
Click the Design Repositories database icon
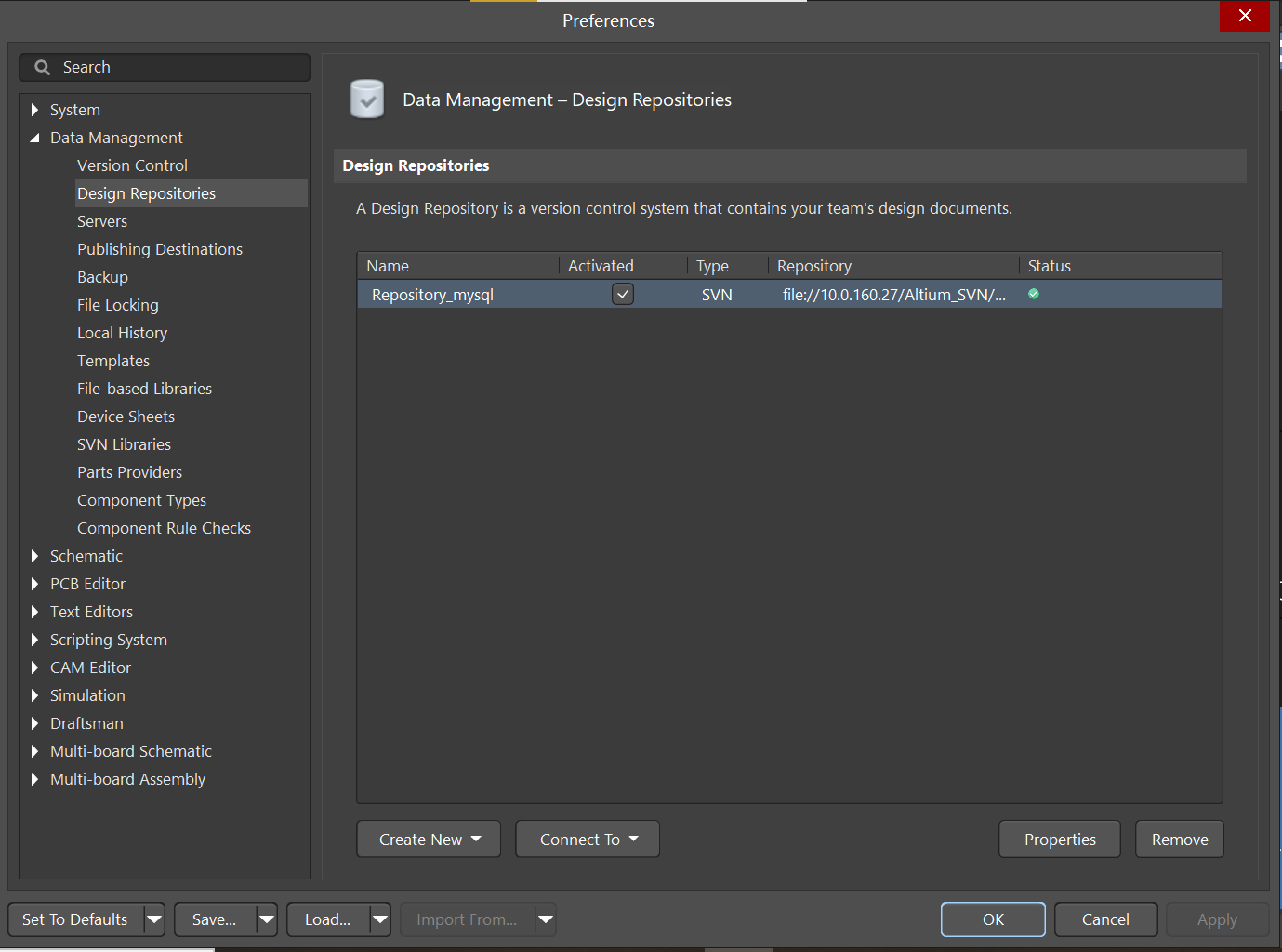coord(367,99)
